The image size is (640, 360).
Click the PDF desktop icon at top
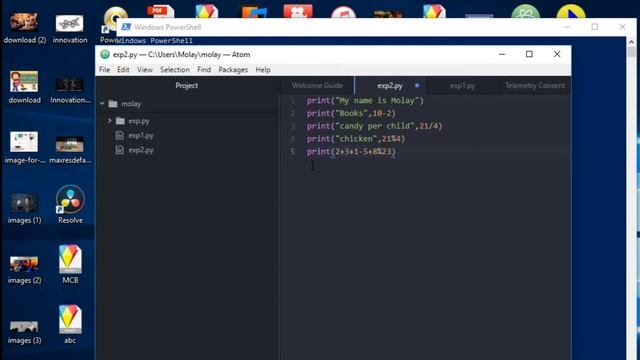[x=160, y=11]
